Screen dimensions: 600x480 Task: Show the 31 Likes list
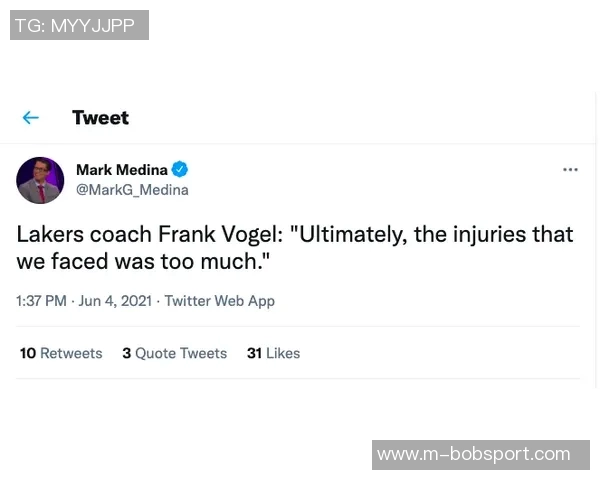coord(273,353)
